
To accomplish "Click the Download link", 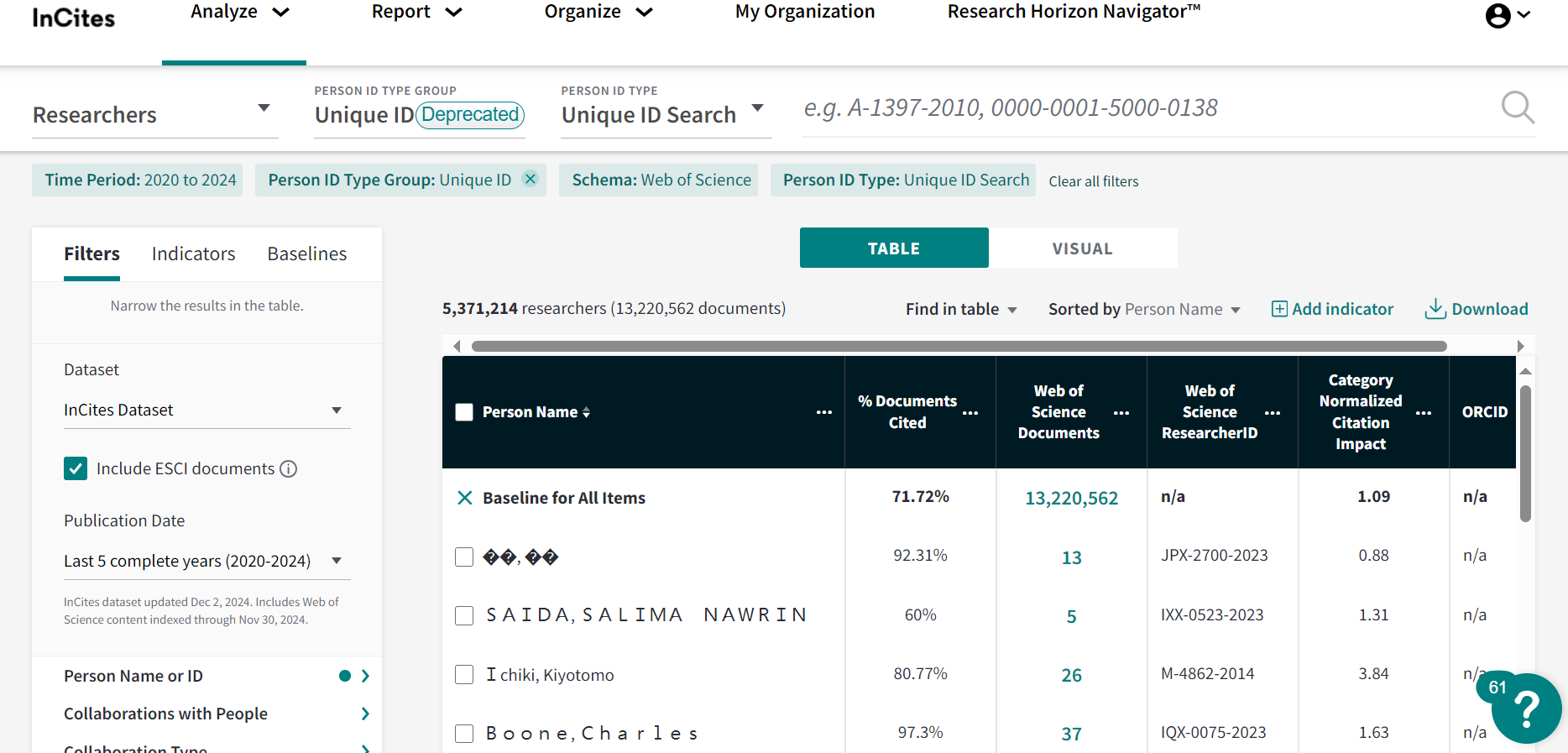I will [x=1490, y=309].
